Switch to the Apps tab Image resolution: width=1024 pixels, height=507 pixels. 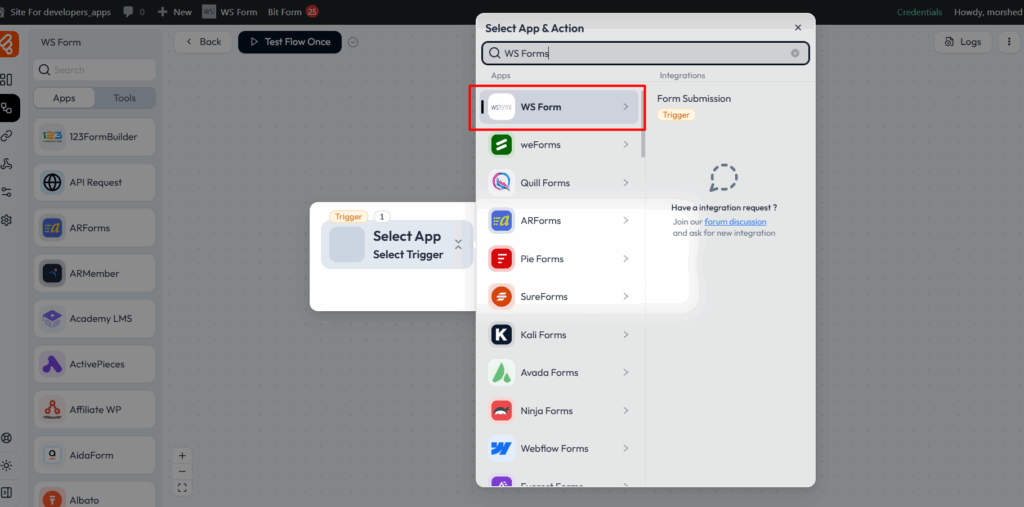[x=64, y=98]
